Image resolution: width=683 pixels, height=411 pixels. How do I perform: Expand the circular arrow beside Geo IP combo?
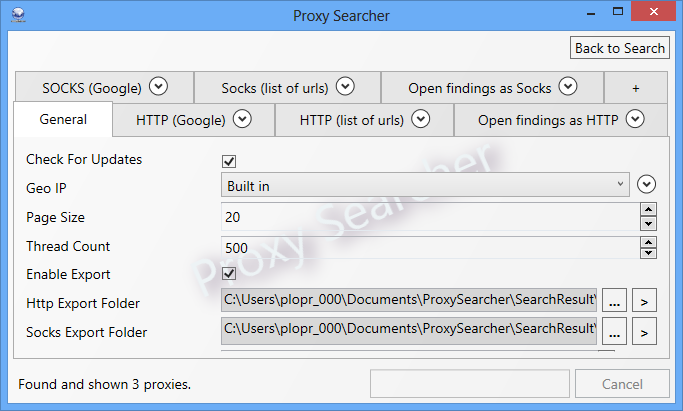(x=646, y=184)
